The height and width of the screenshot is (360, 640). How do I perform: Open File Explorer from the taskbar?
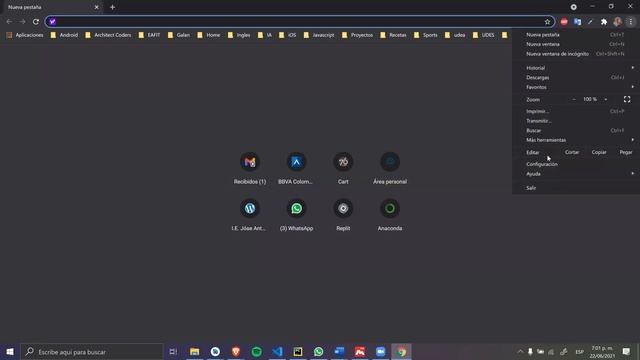click(x=195, y=351)
